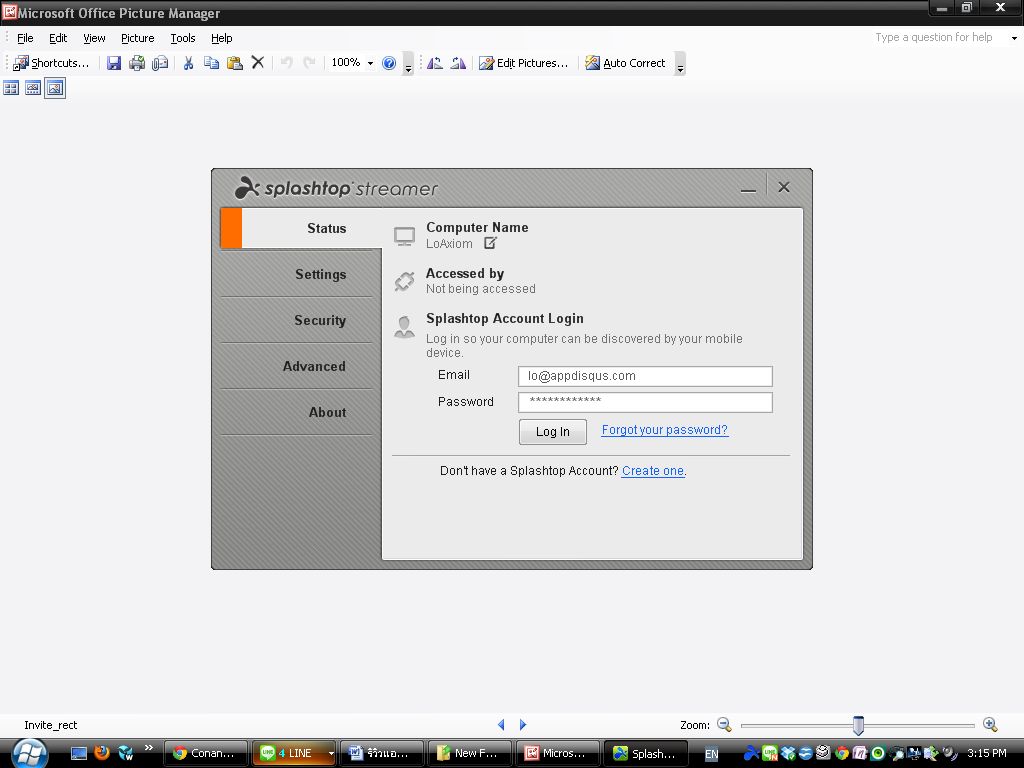Click the Type a question for help box
The width and height of the screenshot is (1024, 768).
(934, 37)
